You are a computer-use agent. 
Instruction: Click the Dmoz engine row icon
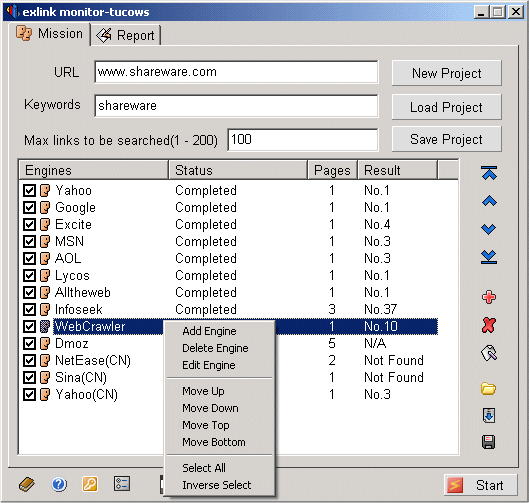45,343
